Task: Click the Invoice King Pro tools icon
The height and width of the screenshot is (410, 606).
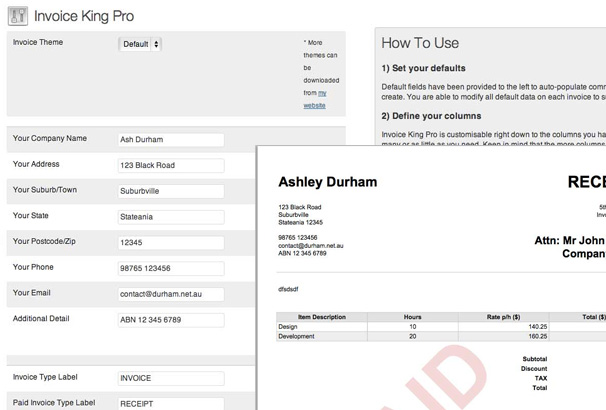Action: (18, 16)
